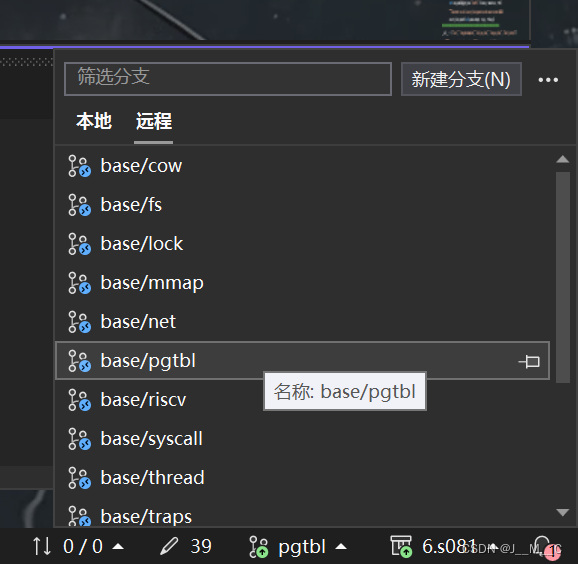
Task: Click the branch icon beside base/net
Action: tap(79, 322)
